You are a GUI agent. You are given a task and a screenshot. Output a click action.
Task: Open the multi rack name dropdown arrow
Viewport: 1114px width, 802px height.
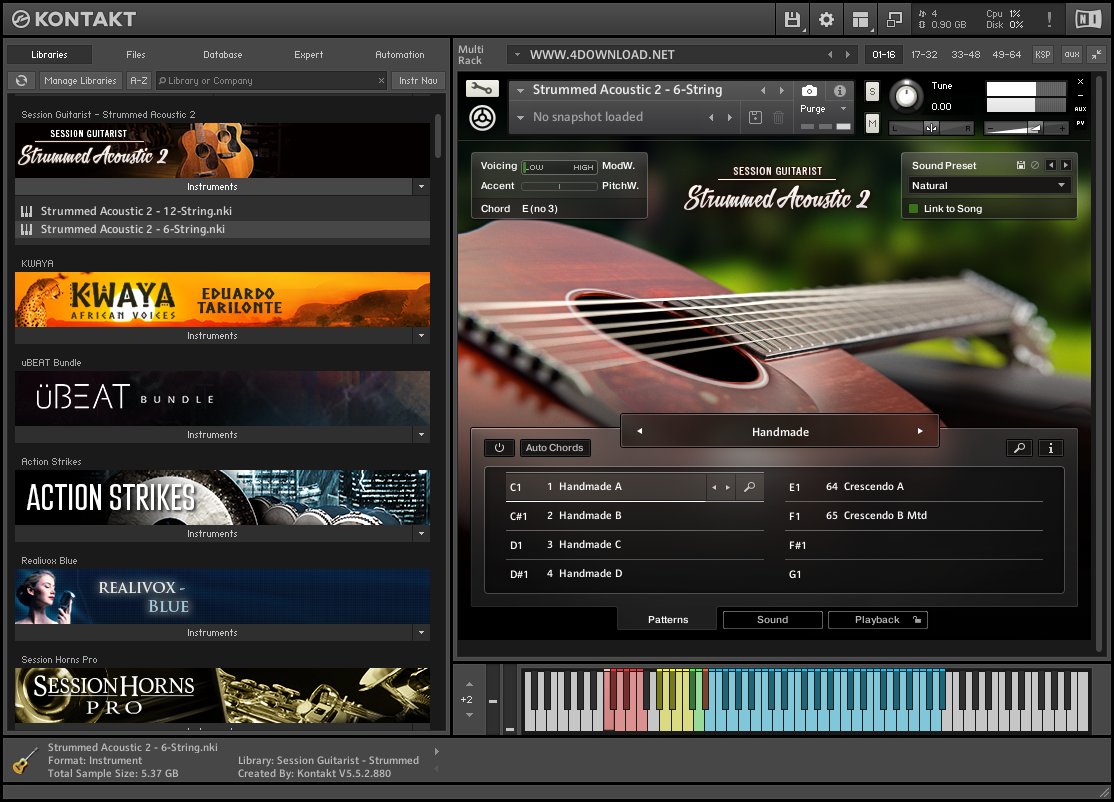tap(517, 54)
